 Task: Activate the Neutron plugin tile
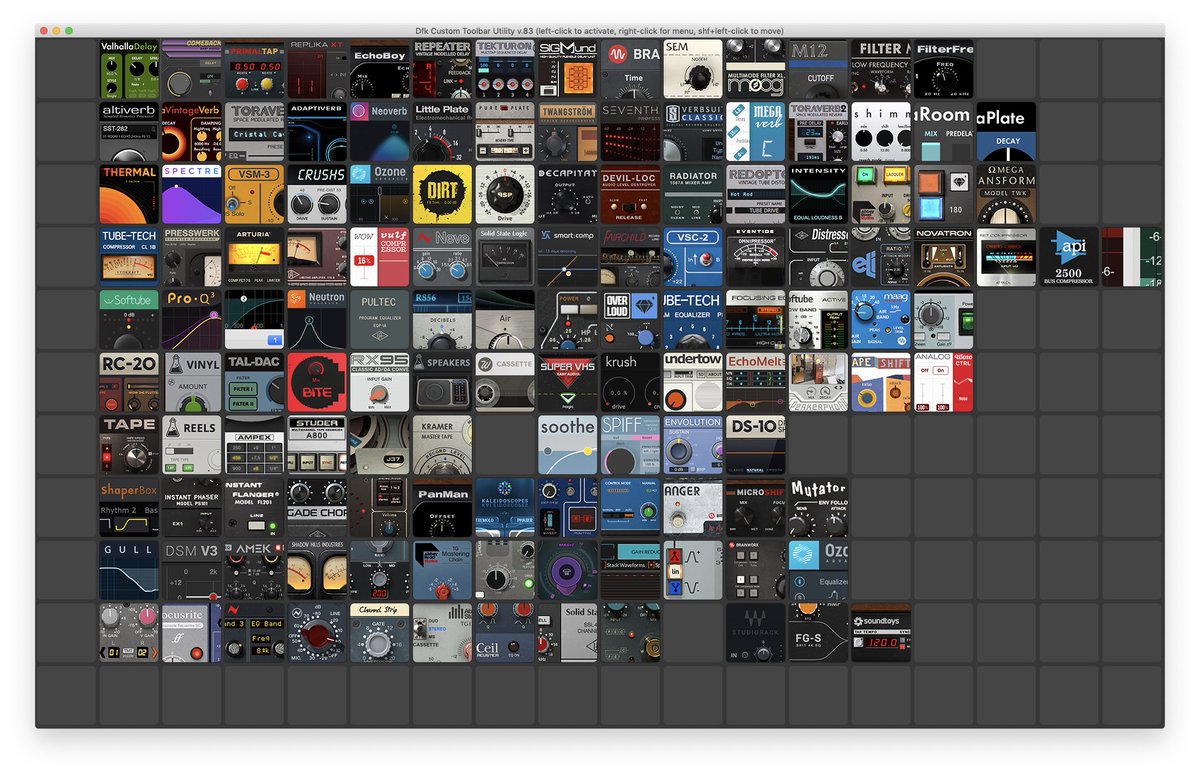(317, 320)
